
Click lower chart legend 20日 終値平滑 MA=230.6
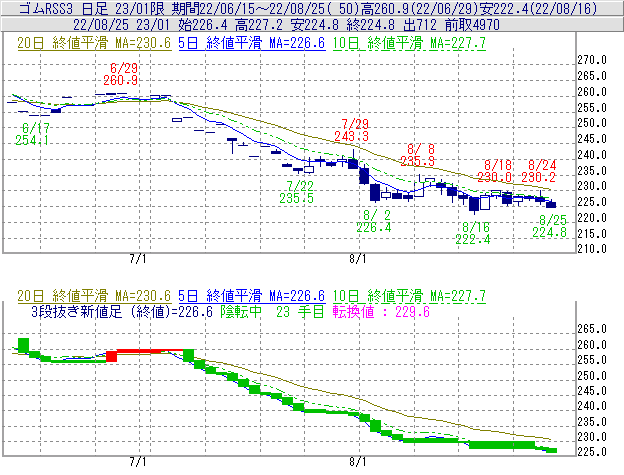click(94, 296)
